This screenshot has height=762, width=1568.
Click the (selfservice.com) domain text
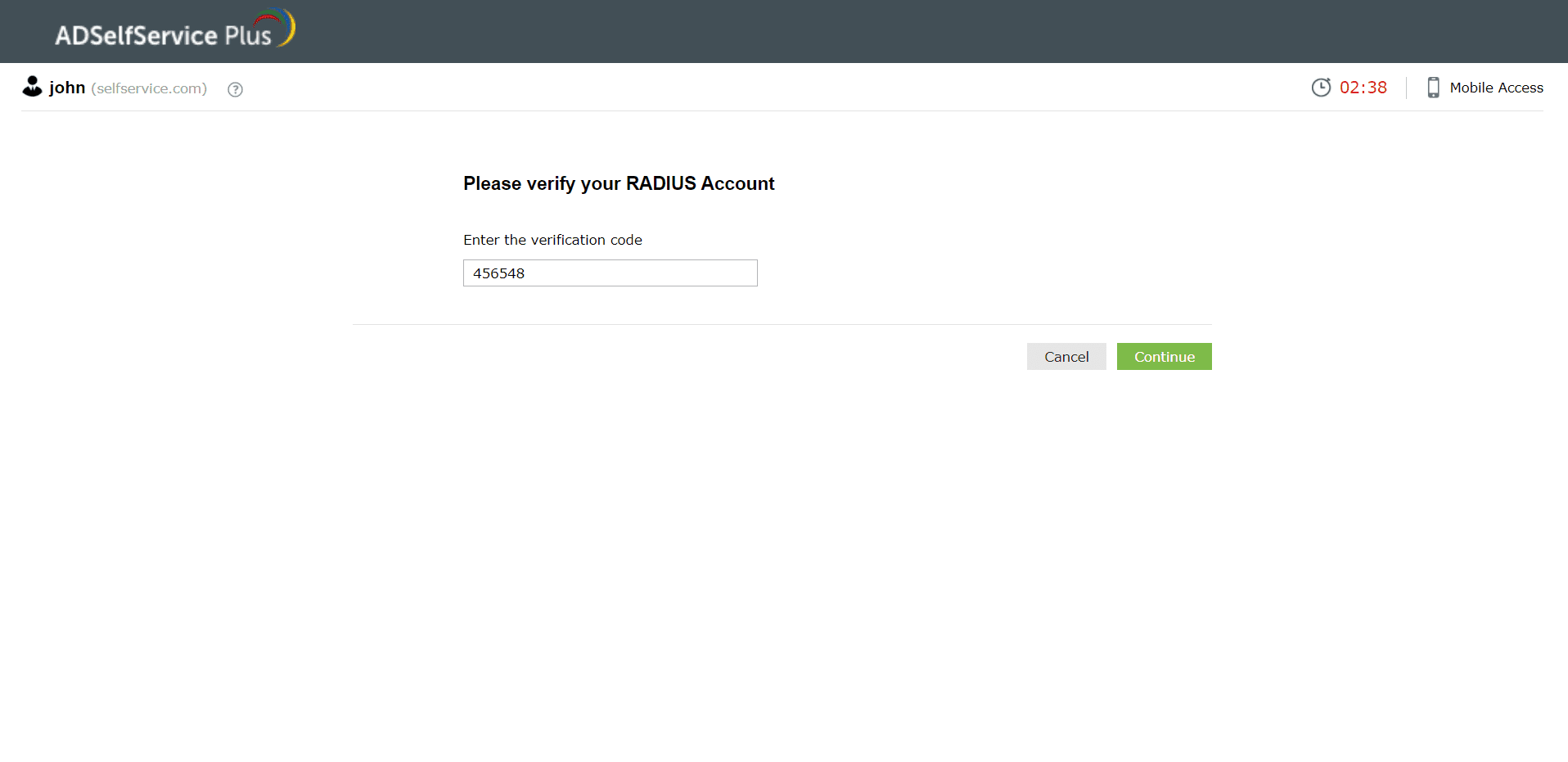coord(149,88)
